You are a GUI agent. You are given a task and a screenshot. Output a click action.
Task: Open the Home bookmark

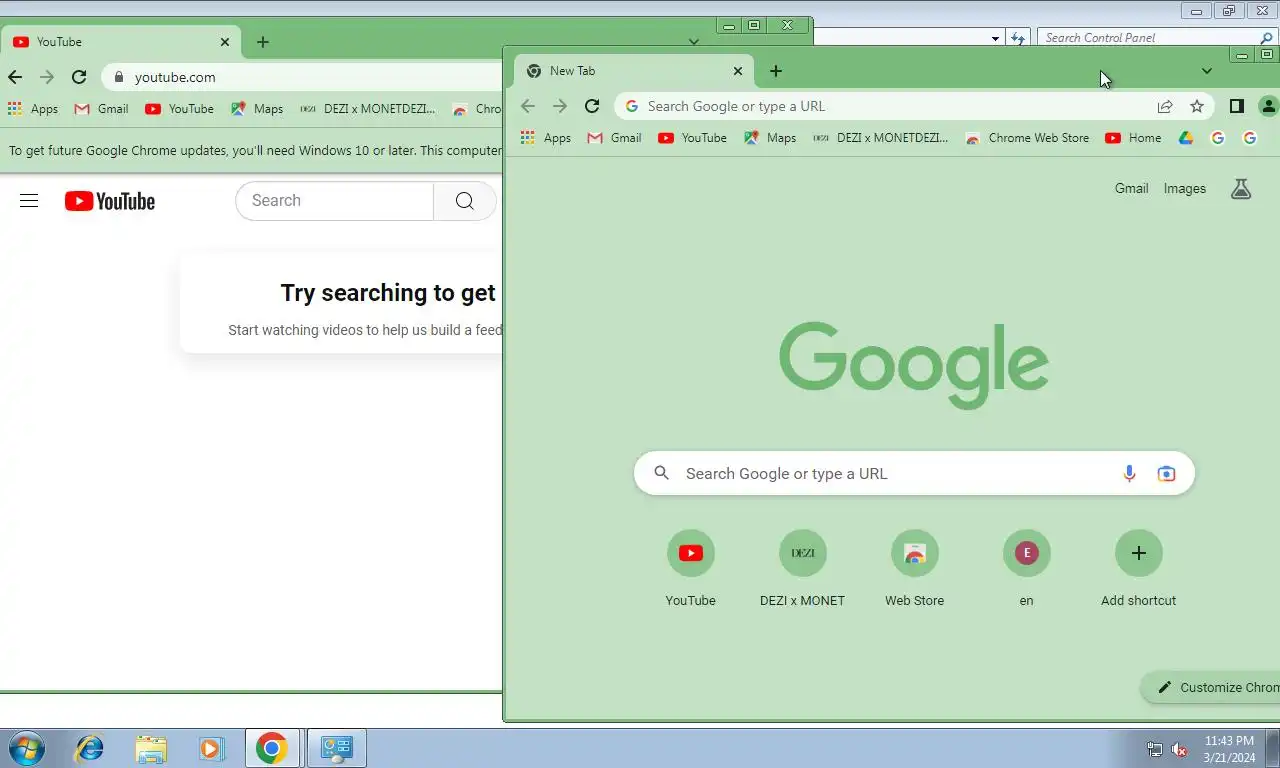(1133, 138)
